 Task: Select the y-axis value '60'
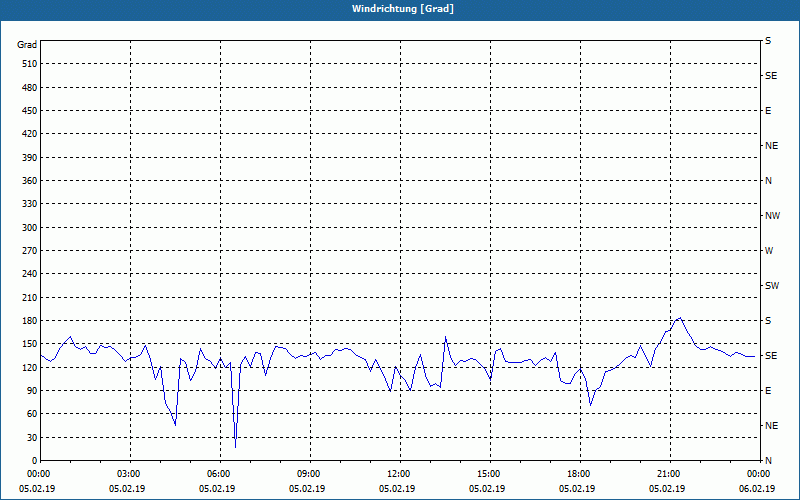point(32,414)
